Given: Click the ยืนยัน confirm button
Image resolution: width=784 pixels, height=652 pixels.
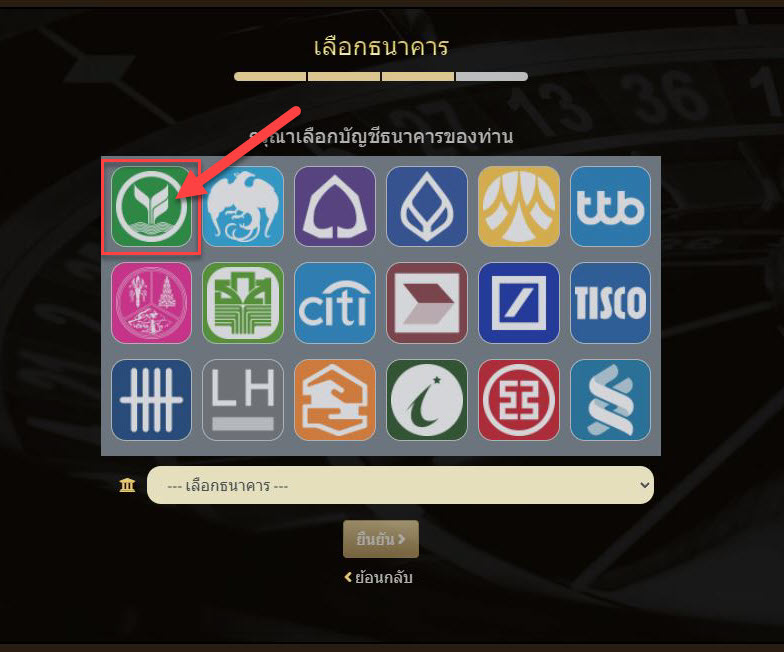Looking at the screenshot, I should 381,539.
